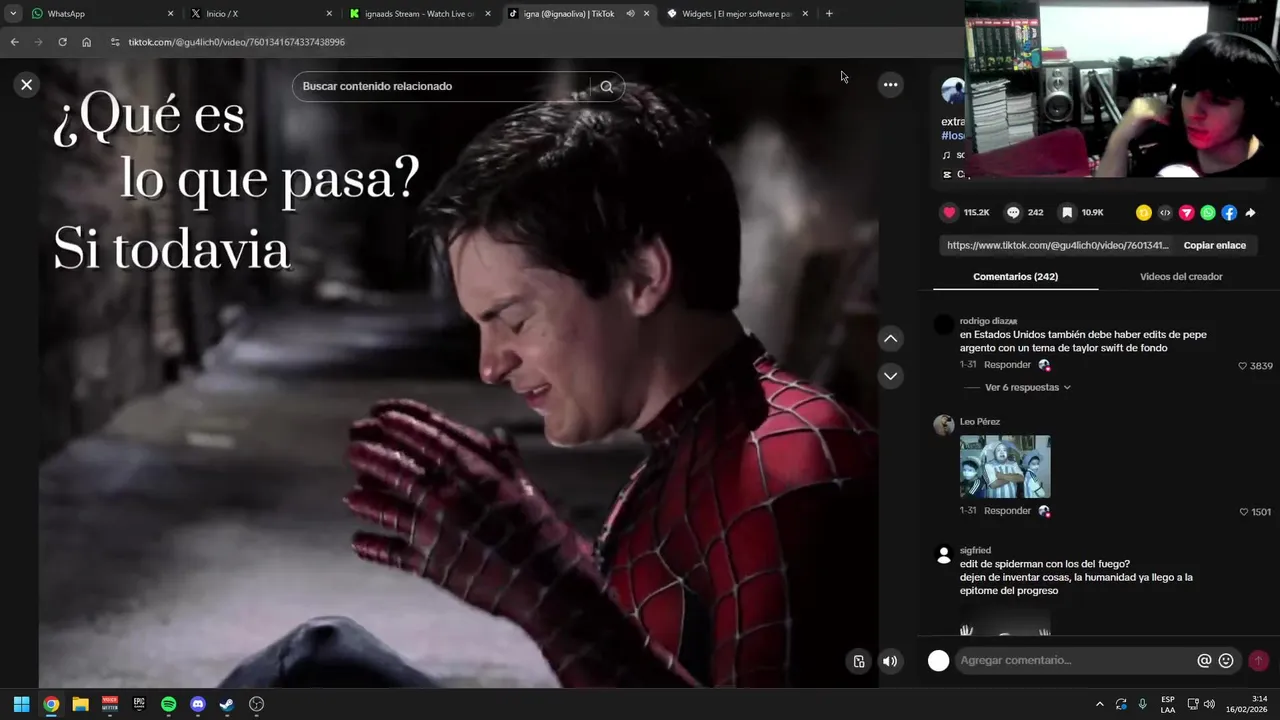Click the ESP LAA language indicator
Viewport: 1280px width, 720px height.
[1168, 704]
